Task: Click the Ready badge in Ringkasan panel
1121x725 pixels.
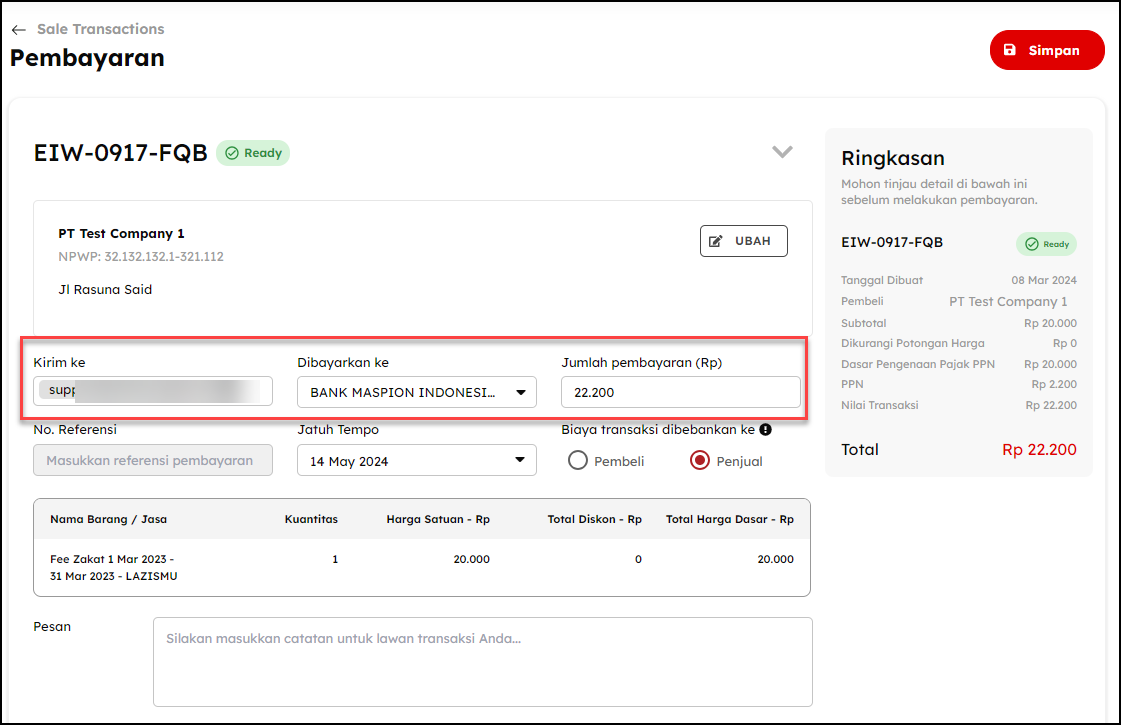Action: 1046,244
